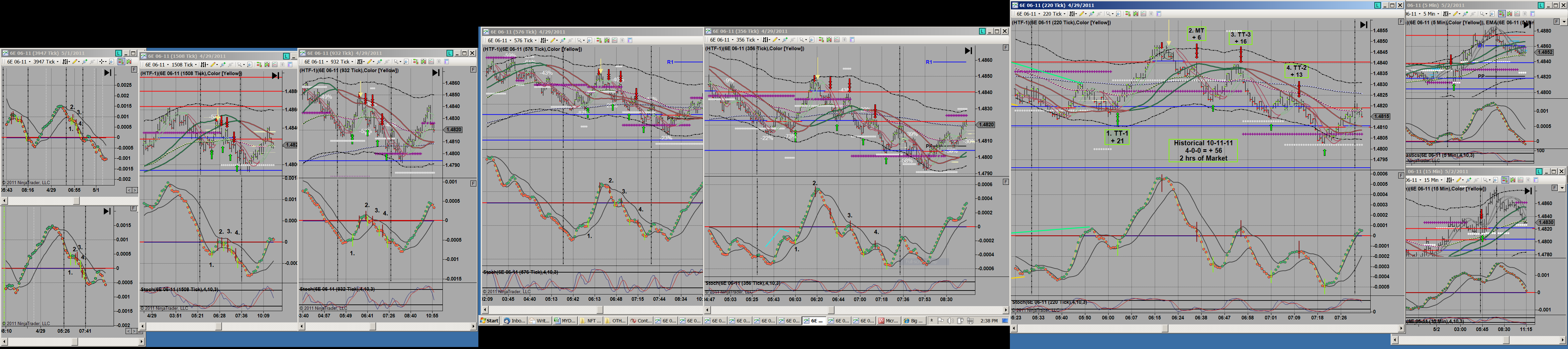
Task: Open drawing tools pencil menu in 576 Tick window
Action: tap(554, 40)
